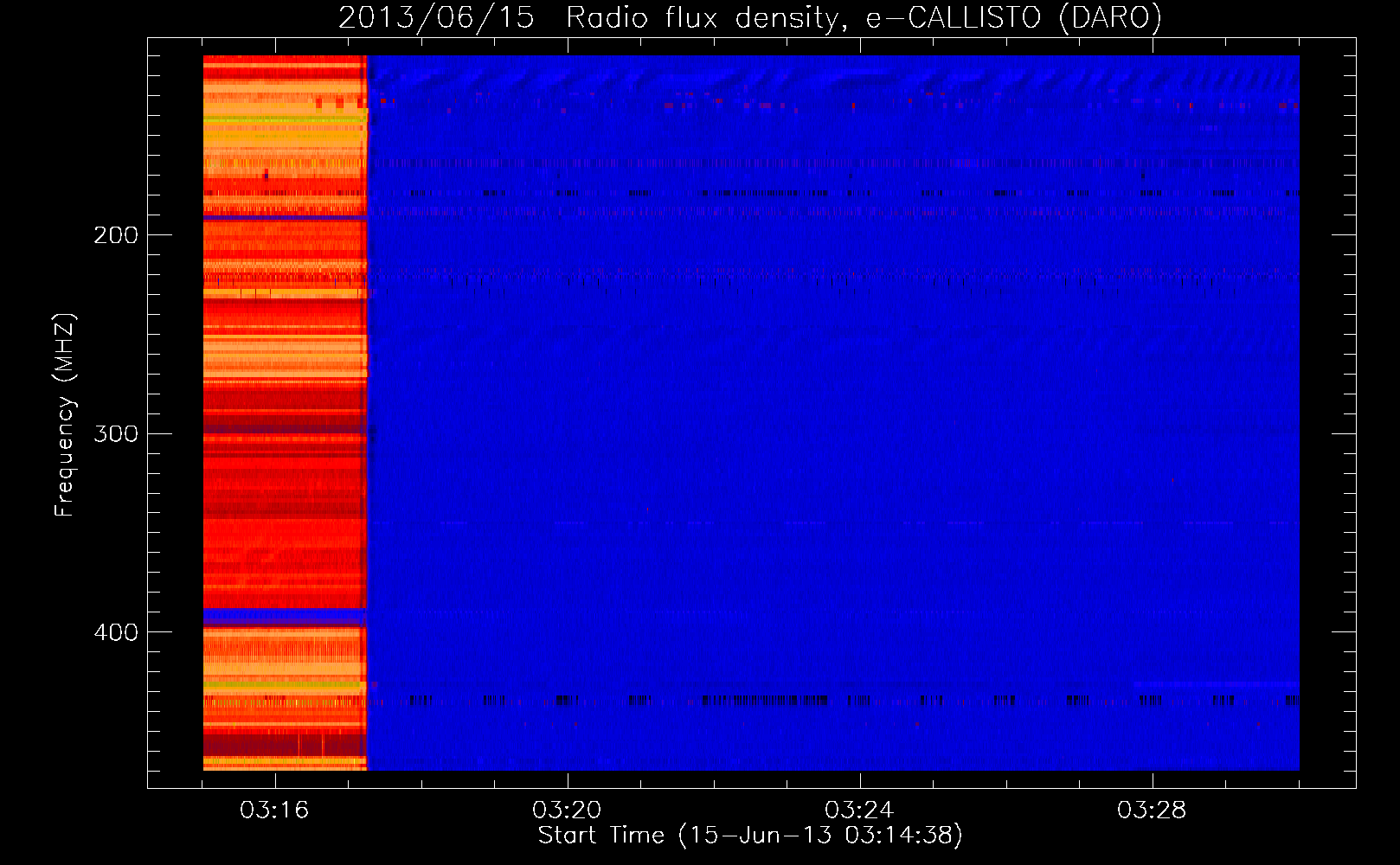Select the 200 frequency axis label

116,235
